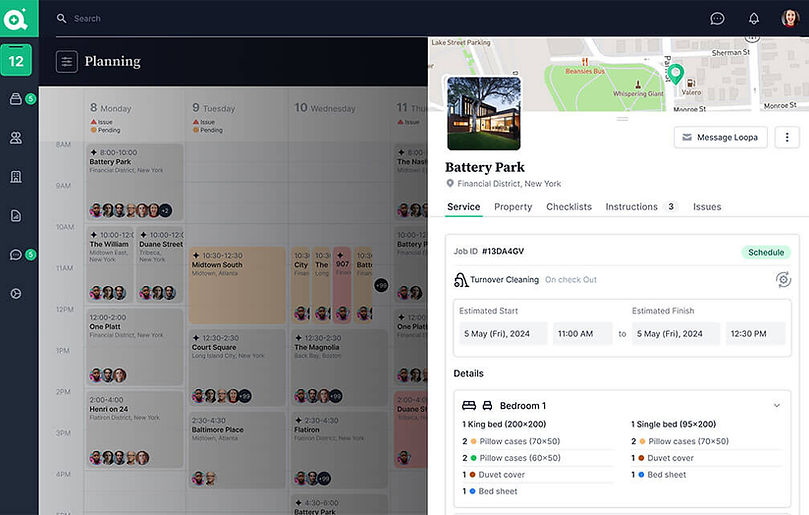
Task: Select the 8 Monday column header
Action: (110, 108)
